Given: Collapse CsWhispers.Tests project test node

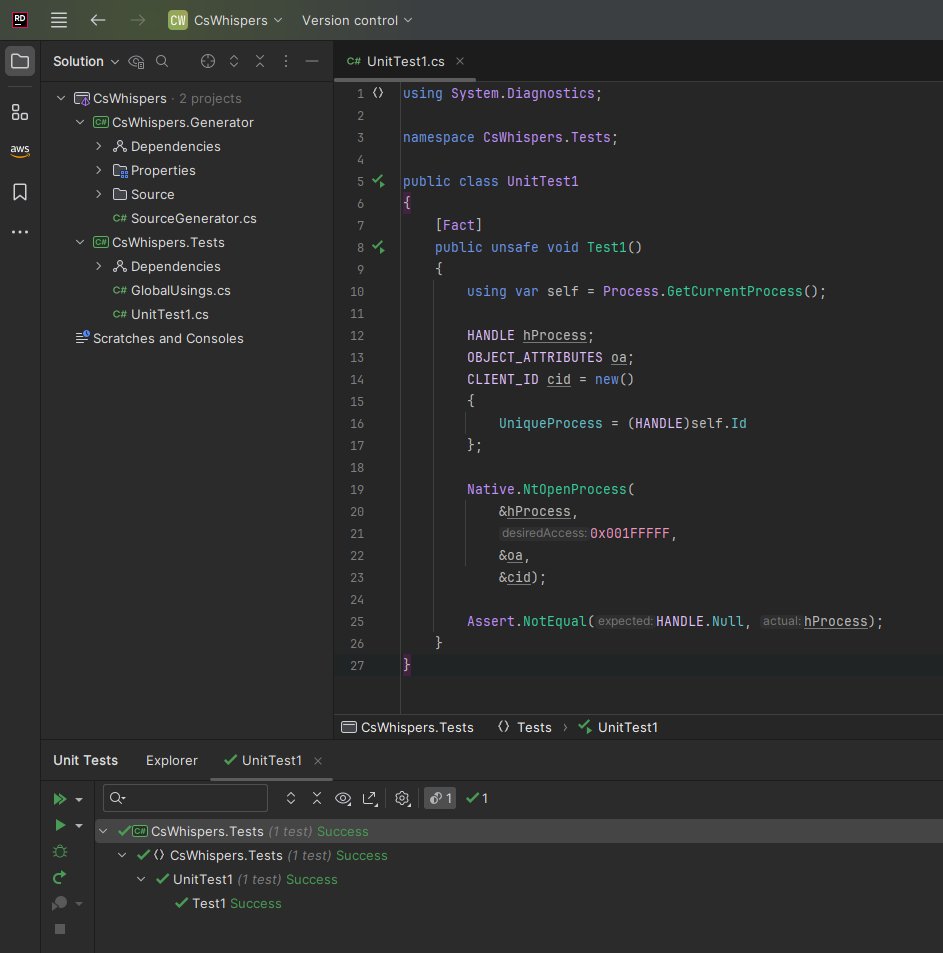Looking at the screenshot, I should tap(103, 831).
